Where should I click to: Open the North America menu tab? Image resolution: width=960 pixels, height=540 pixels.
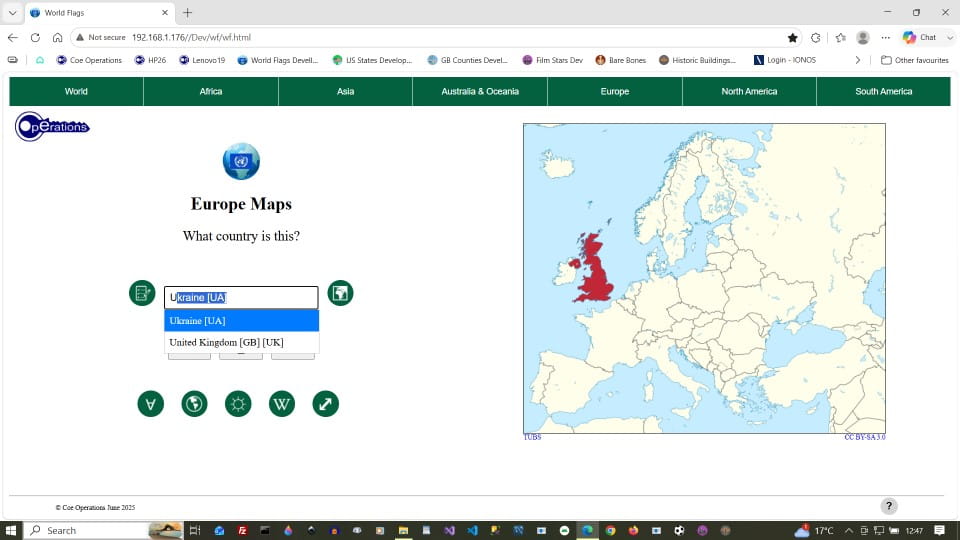[x=749, y=91]
